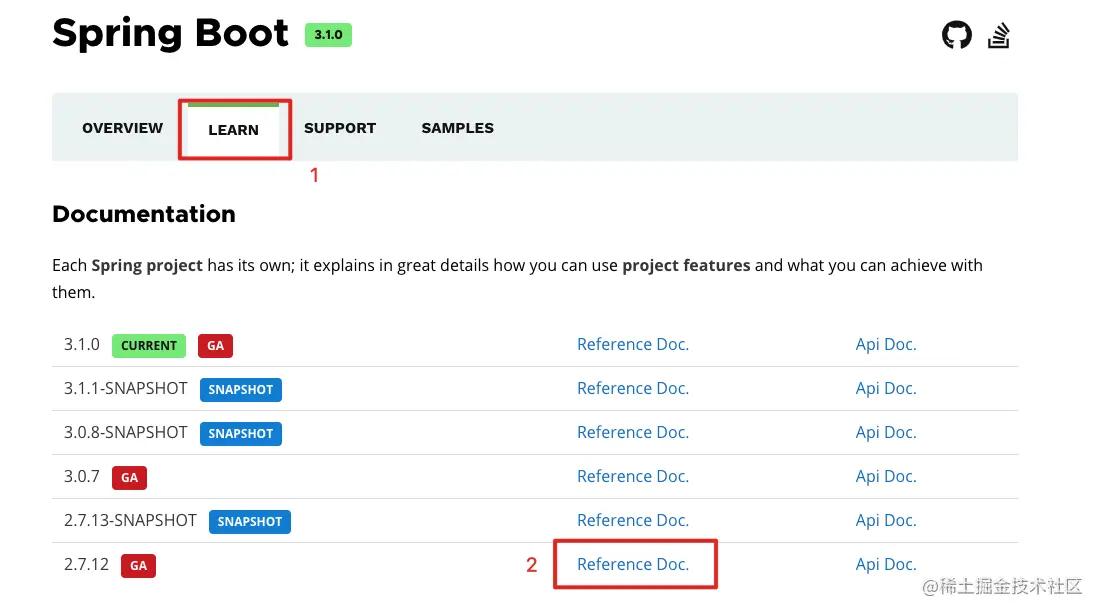Select the CURRENT badge next to 3.1.0

148,345
